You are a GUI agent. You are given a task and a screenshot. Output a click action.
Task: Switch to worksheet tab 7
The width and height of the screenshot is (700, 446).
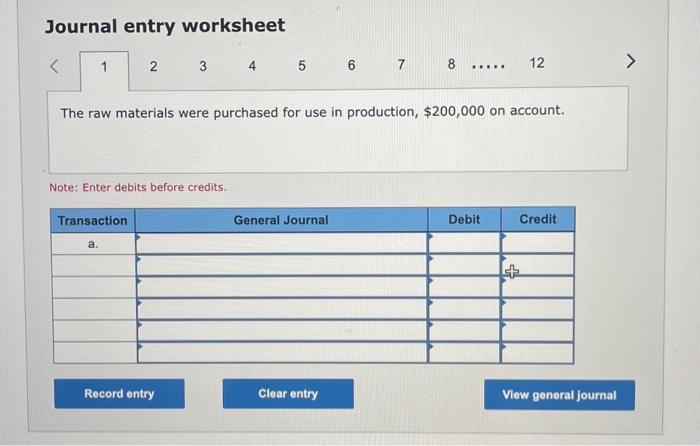tap(401, 65)
